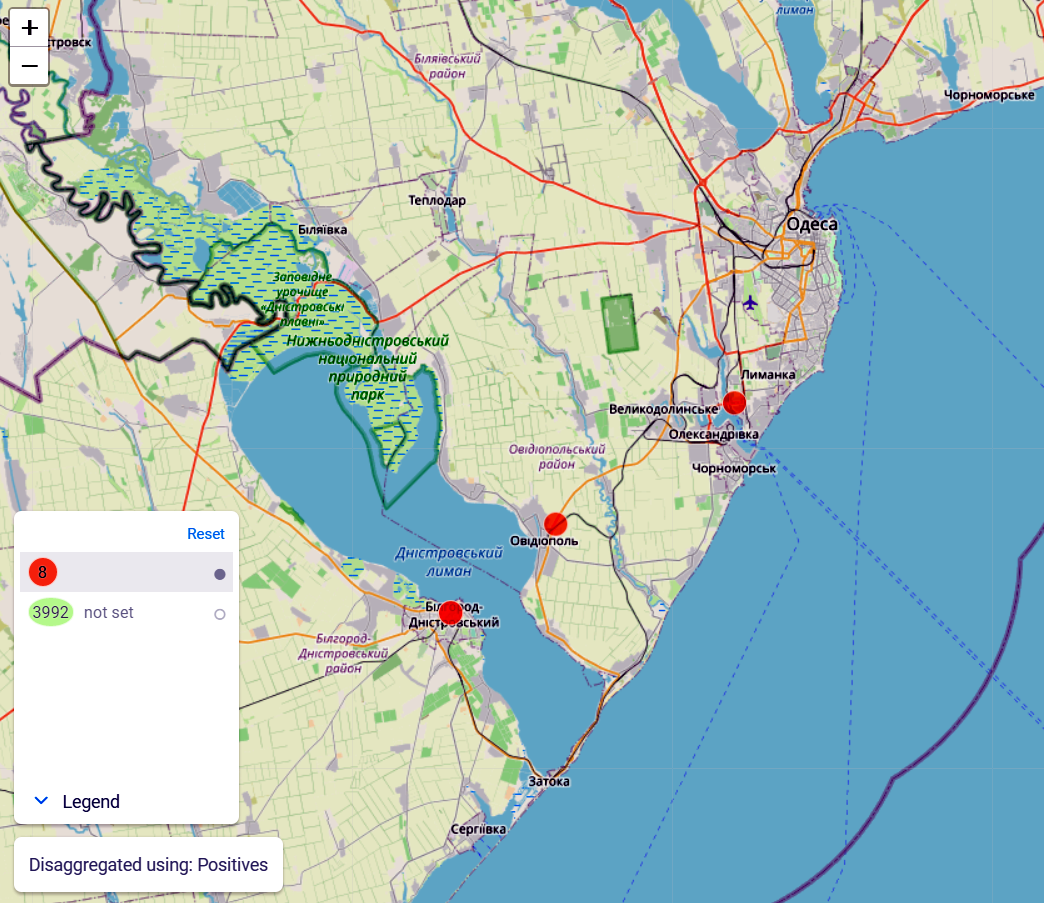Collapse the Legend chevron

41,800
